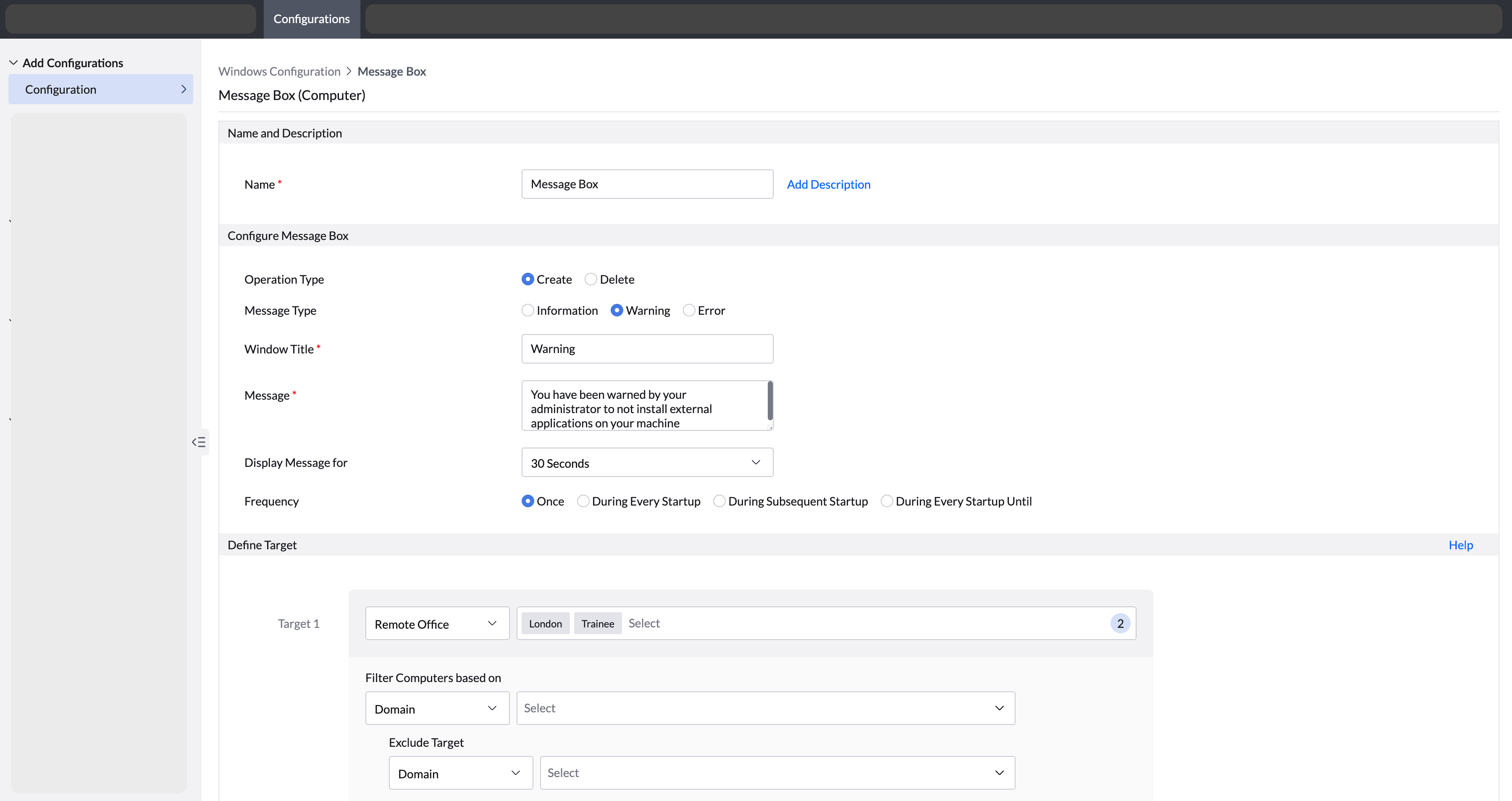Click the Exclude Target label

coord(426,742)
